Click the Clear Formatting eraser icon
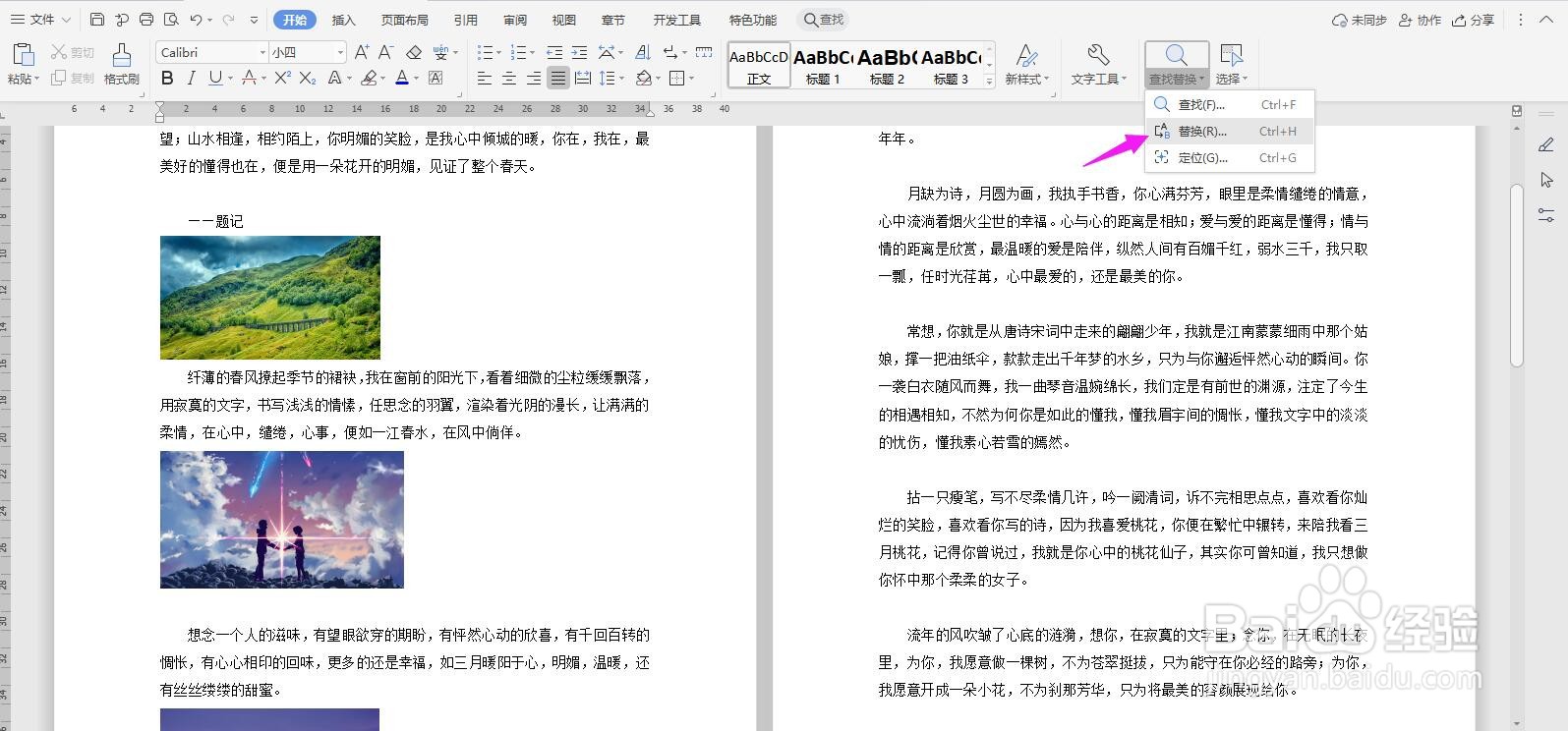 tap(414, 52)
